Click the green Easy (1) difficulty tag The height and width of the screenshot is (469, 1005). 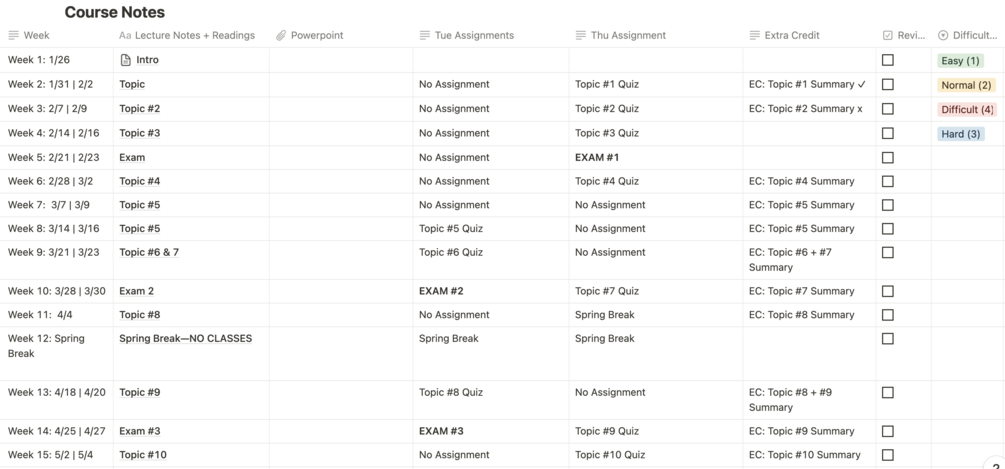[960, 61]
